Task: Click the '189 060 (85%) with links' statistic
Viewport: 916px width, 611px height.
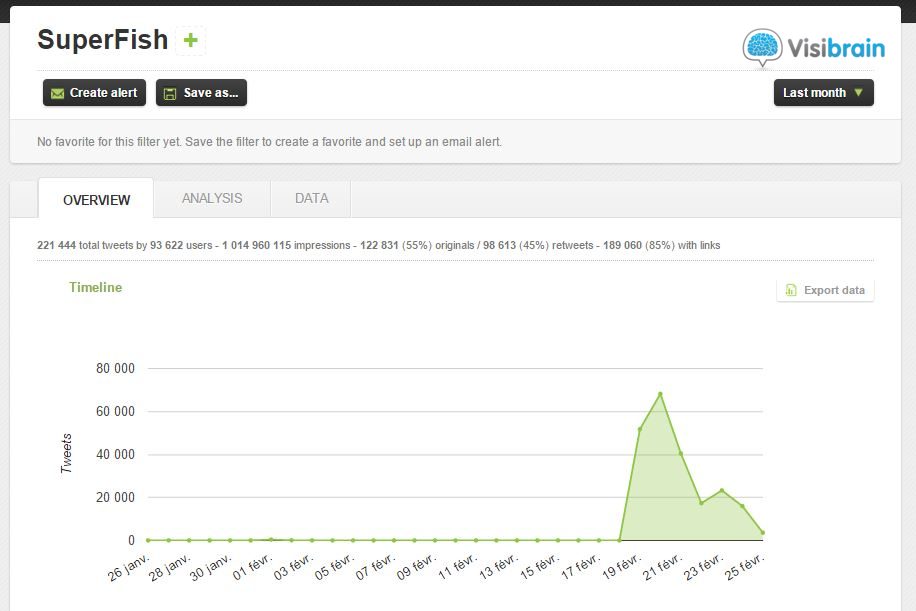Action: [x=662, y=245]
